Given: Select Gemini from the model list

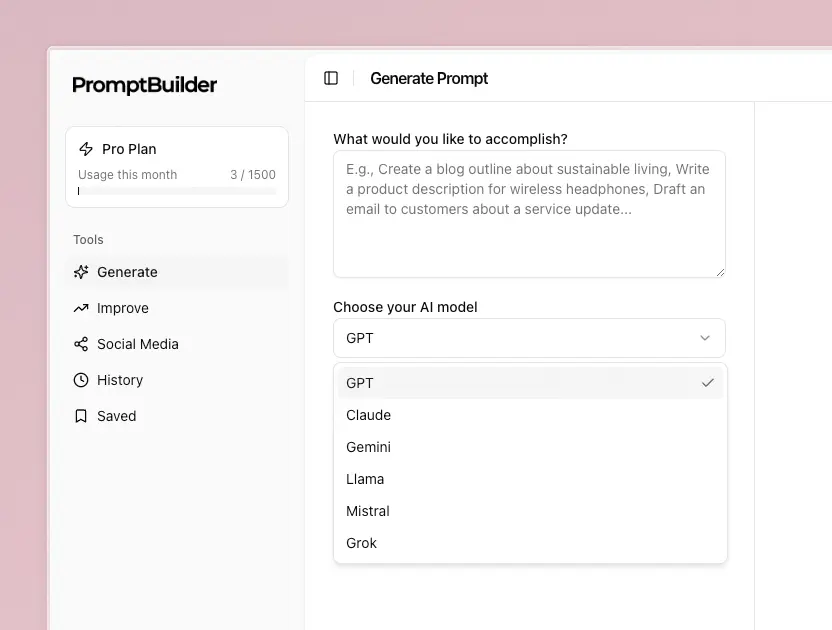Looking at the screenshot, I should tap(368, 447).
